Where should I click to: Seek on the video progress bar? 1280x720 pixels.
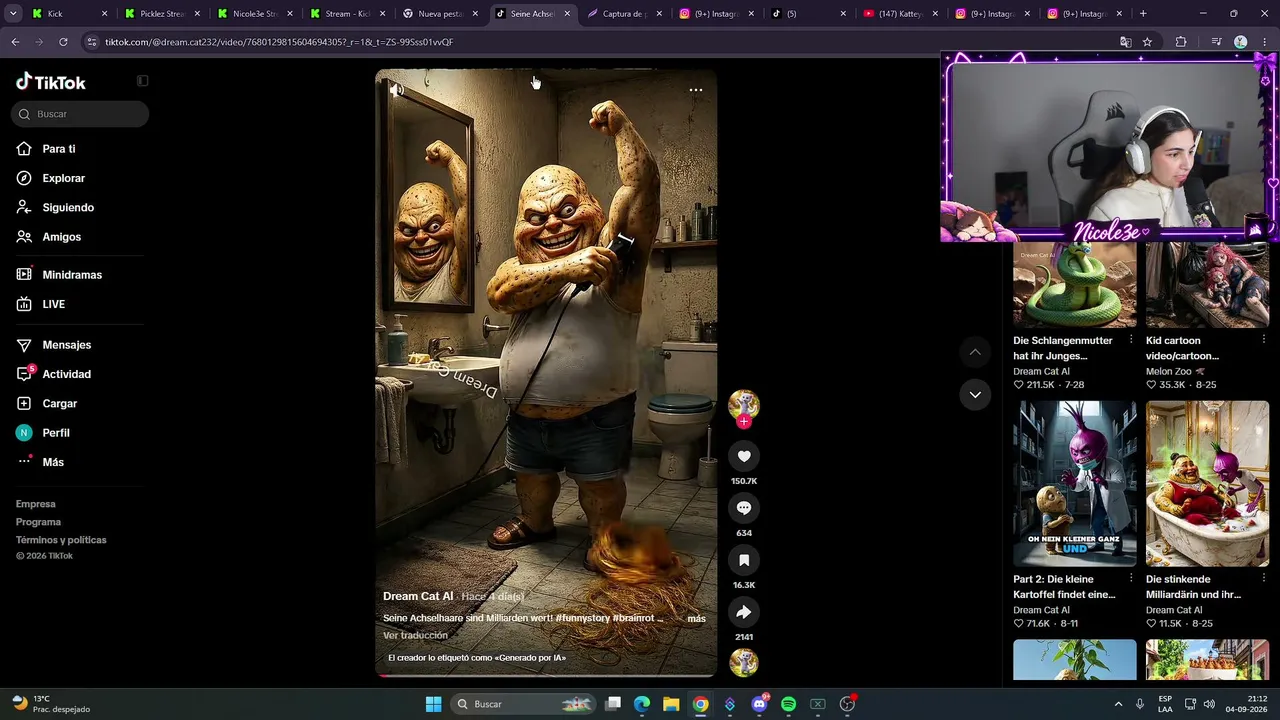pyautogui.click(x=546, y=676)
